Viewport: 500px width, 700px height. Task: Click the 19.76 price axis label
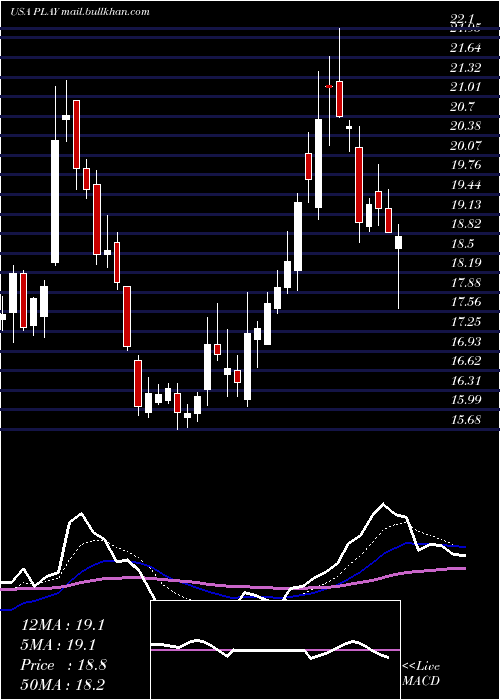(x=466, y=165)
